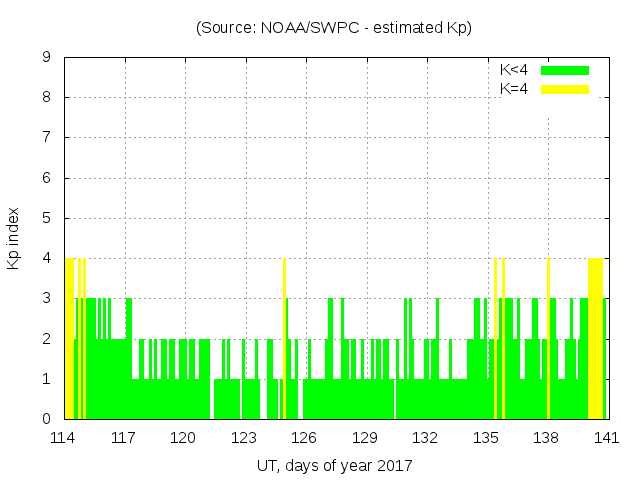
Task: Click the thin yellow bar near day 125
Action: [284, 340]
